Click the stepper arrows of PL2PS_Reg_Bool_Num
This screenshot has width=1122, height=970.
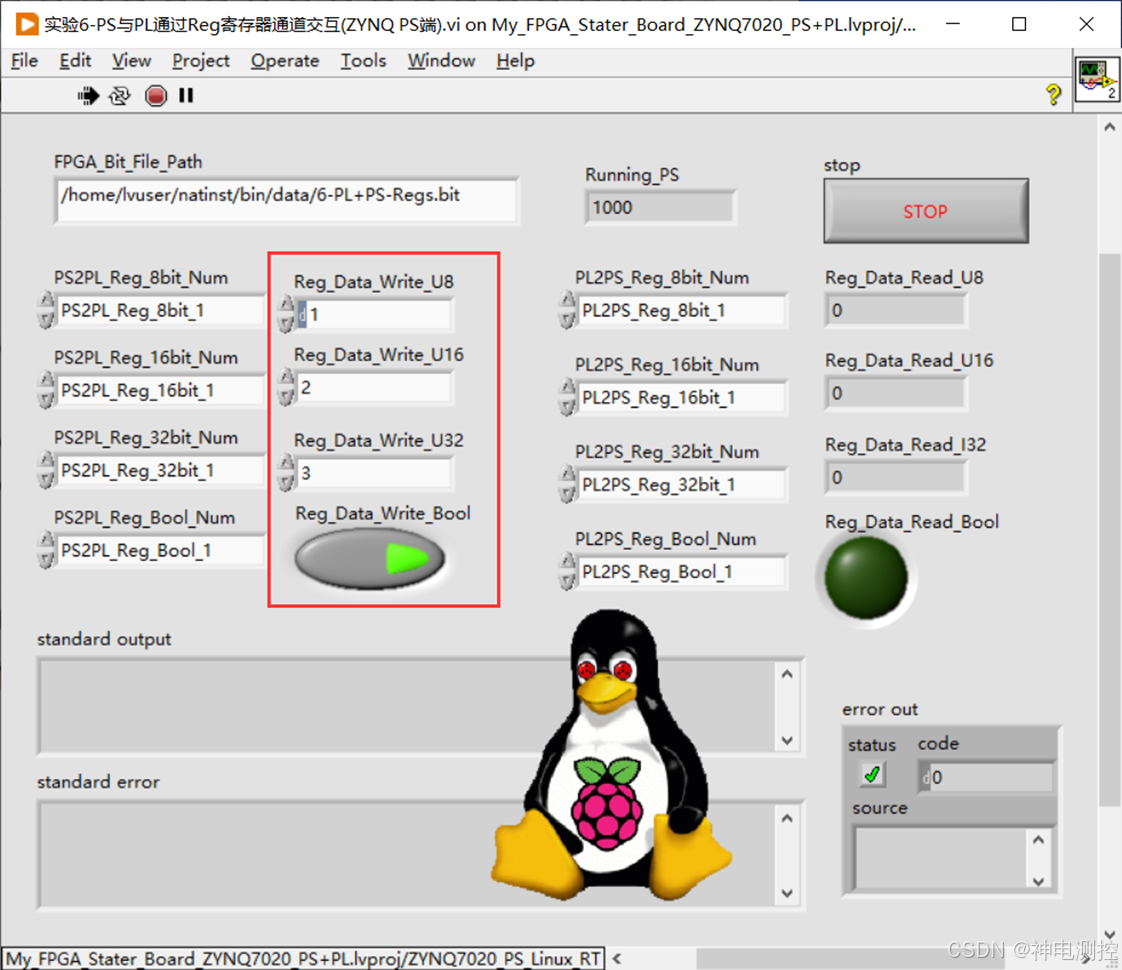(567, 572)
